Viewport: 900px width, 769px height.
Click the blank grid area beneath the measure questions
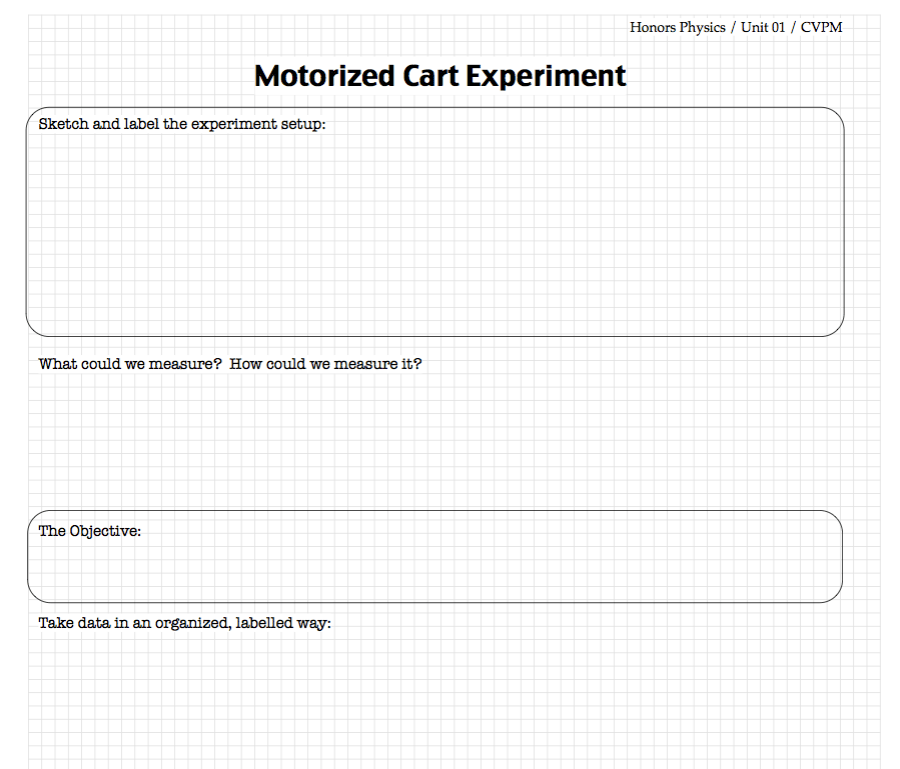435,440
